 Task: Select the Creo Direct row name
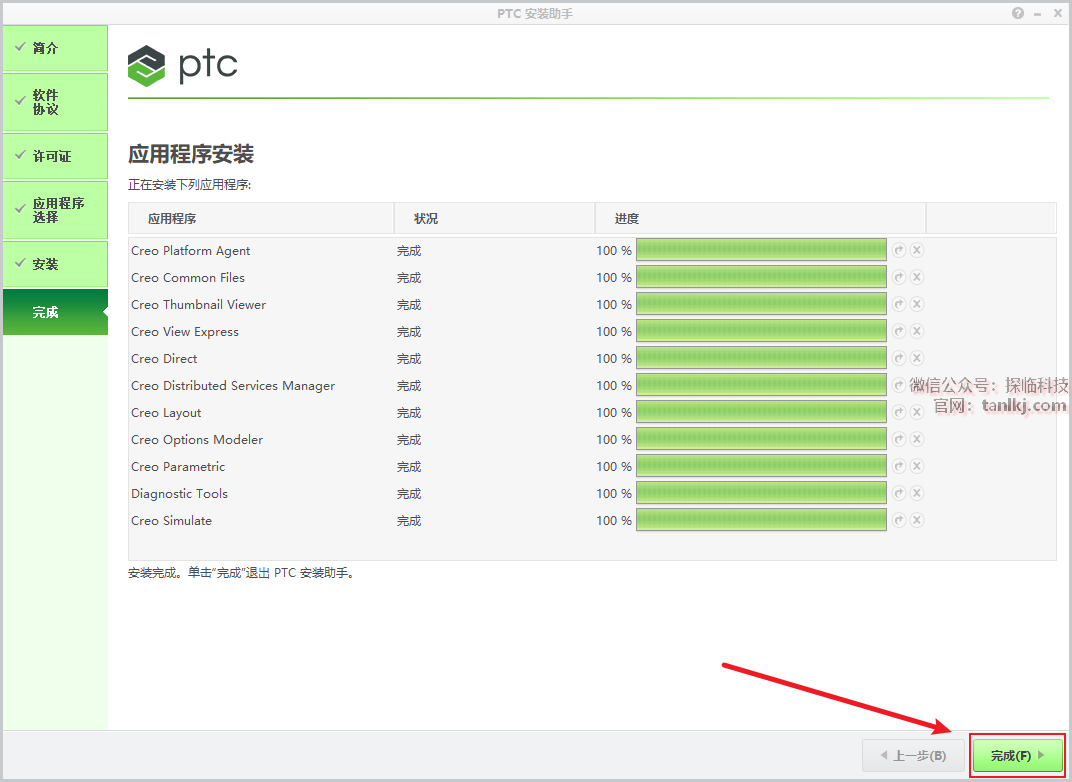coord(164,358)
